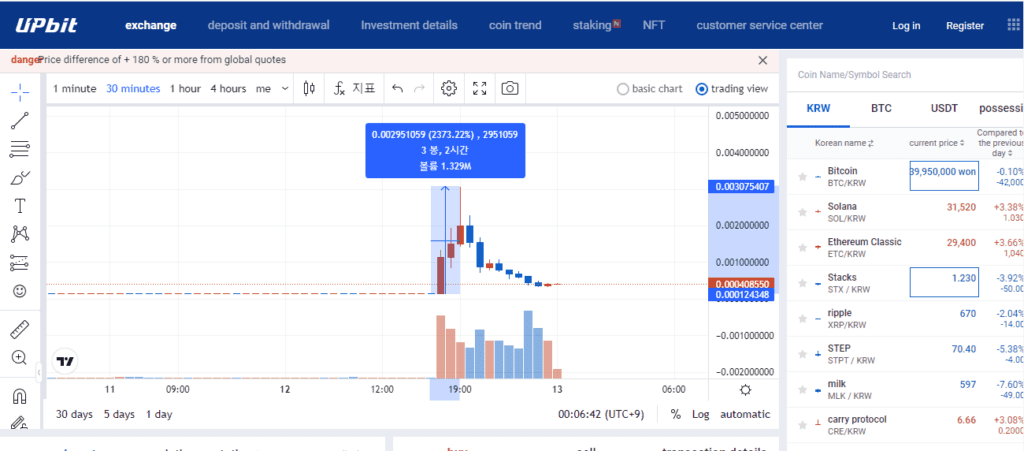Sort list by current price
The image size is (1024, 451).
(937, 143)
